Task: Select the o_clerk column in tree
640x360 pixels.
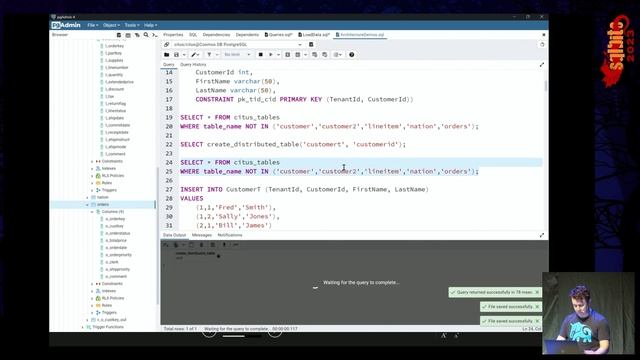Action: click(x=111, y=262)
